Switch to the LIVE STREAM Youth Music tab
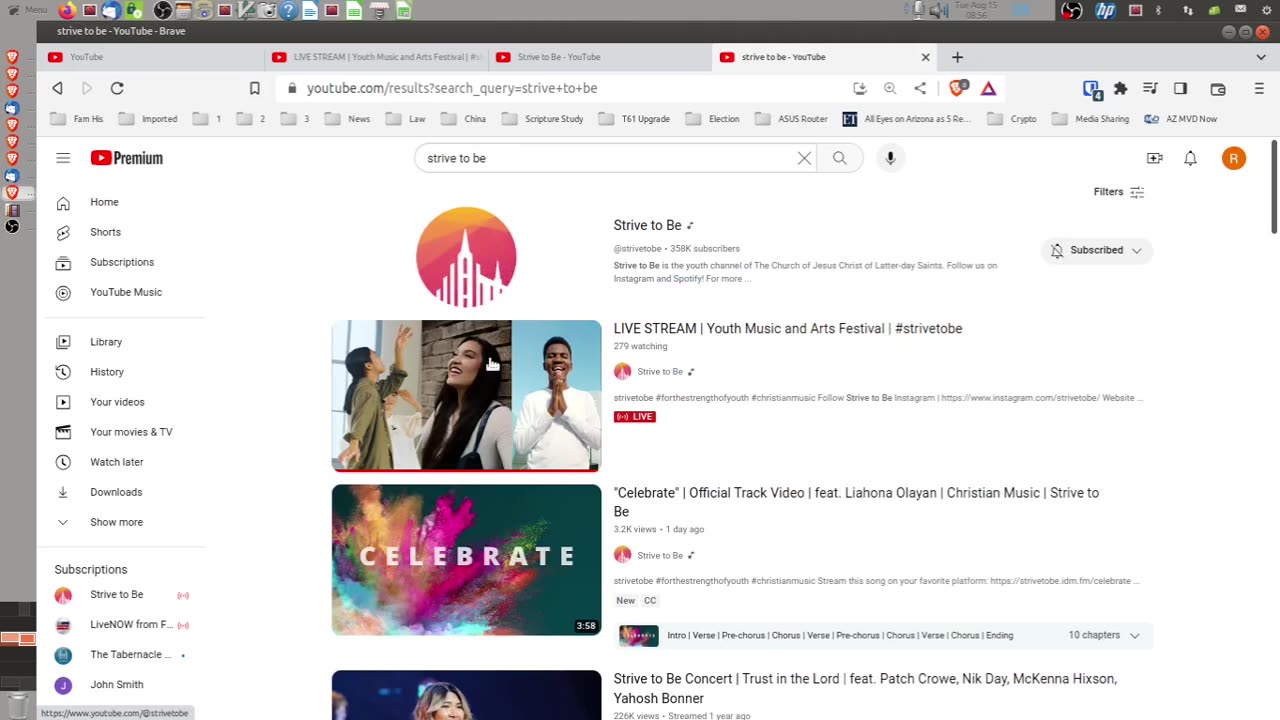The width and height of the screenshot is (1280, 720). point(376,57)
